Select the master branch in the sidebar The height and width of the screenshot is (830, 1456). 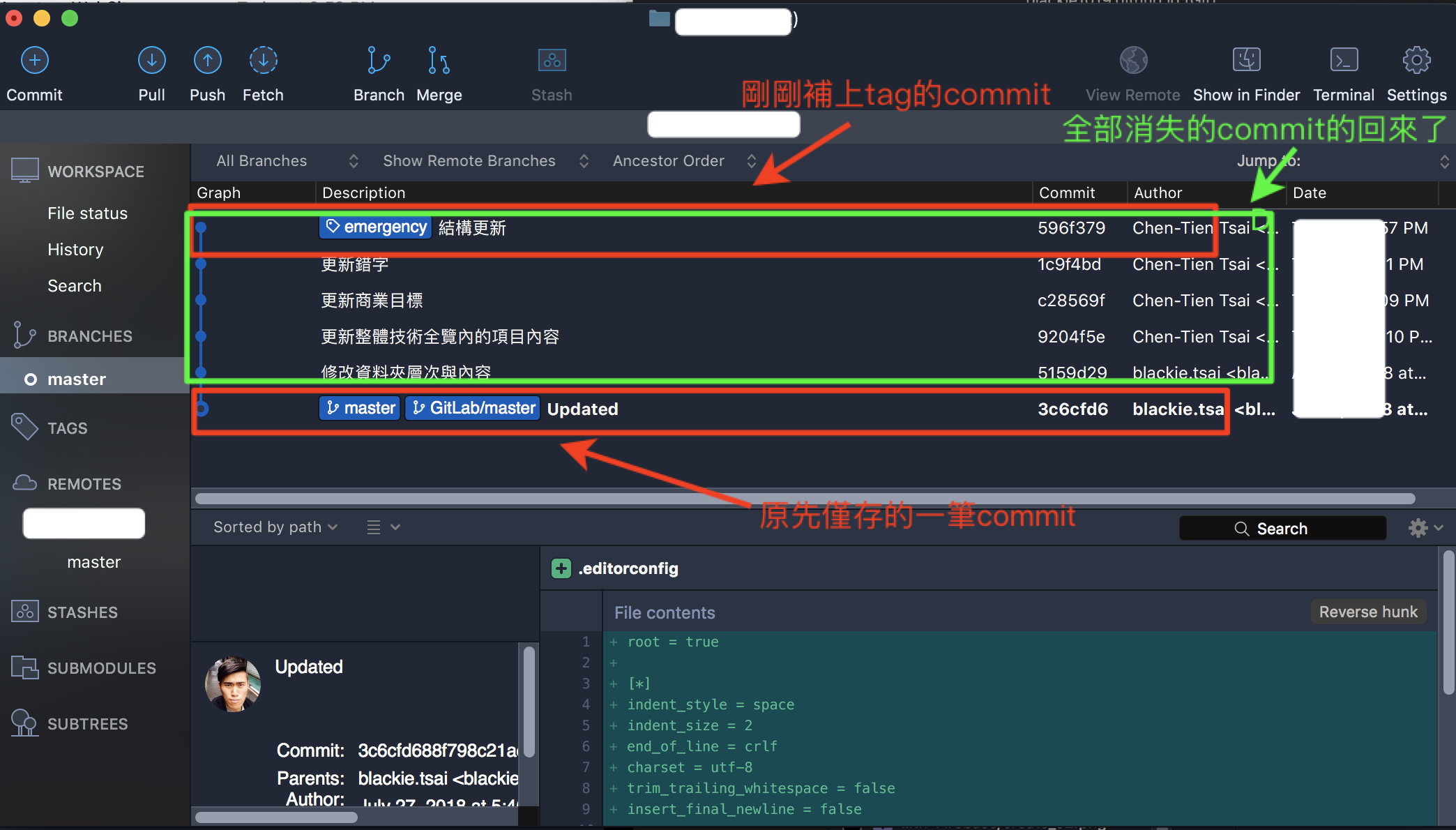pos(77,379)
